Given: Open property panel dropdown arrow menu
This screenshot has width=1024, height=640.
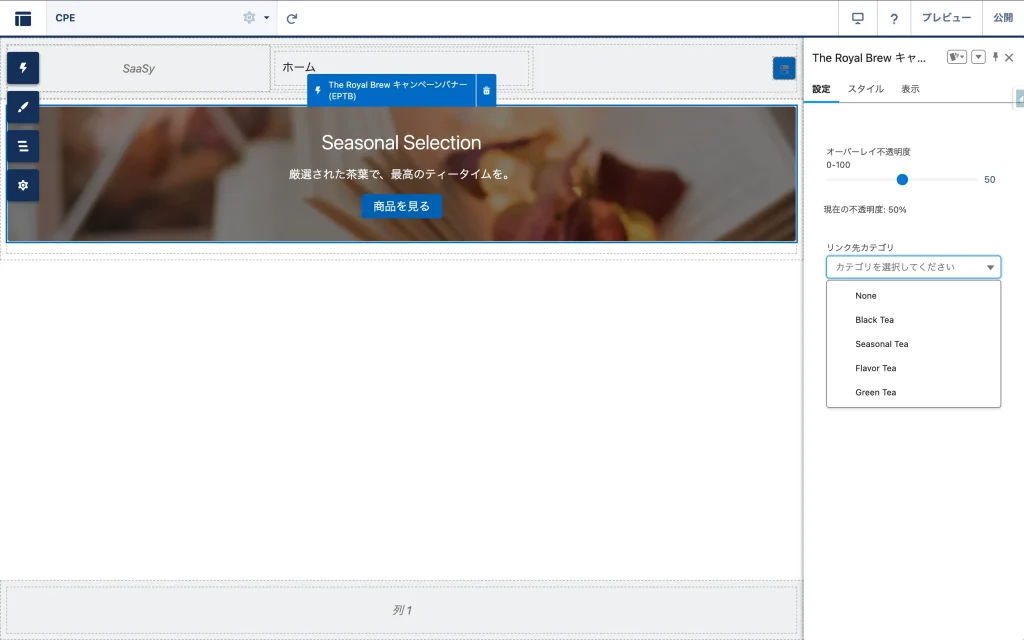Looking at the screenshot, I should 978,58.
